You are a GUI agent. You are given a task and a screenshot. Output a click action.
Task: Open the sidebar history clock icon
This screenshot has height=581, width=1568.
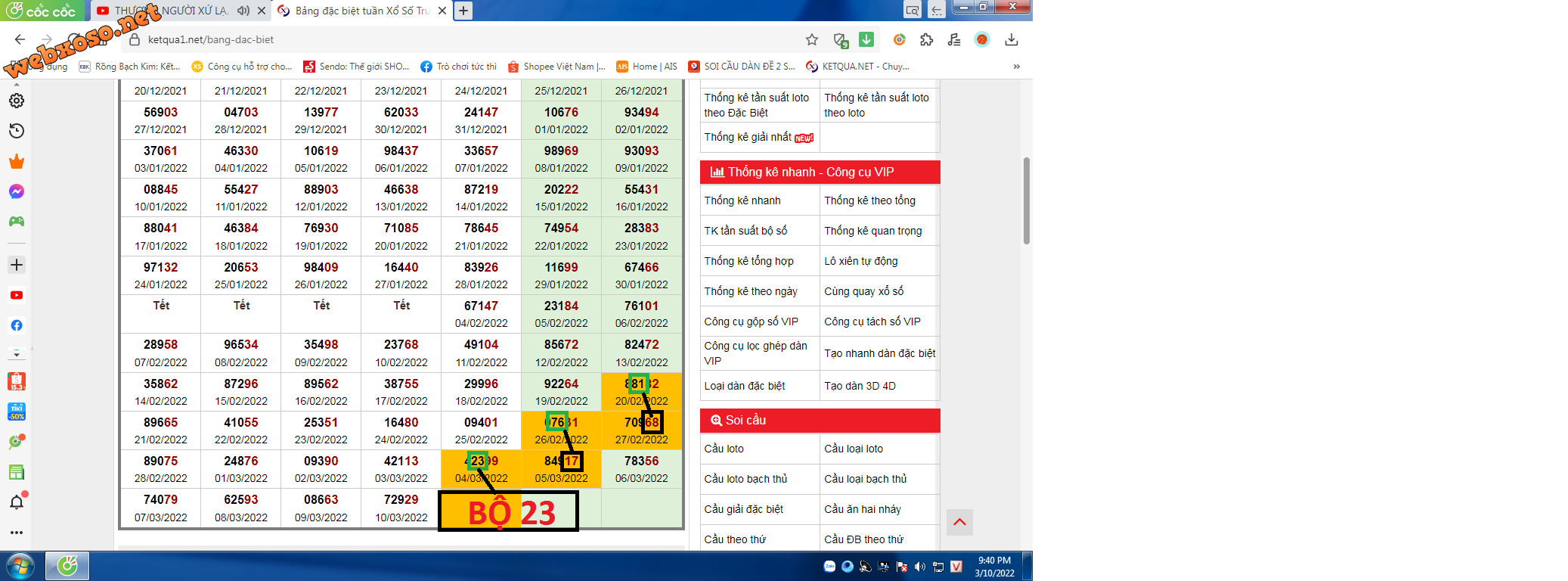coord(17,131)
